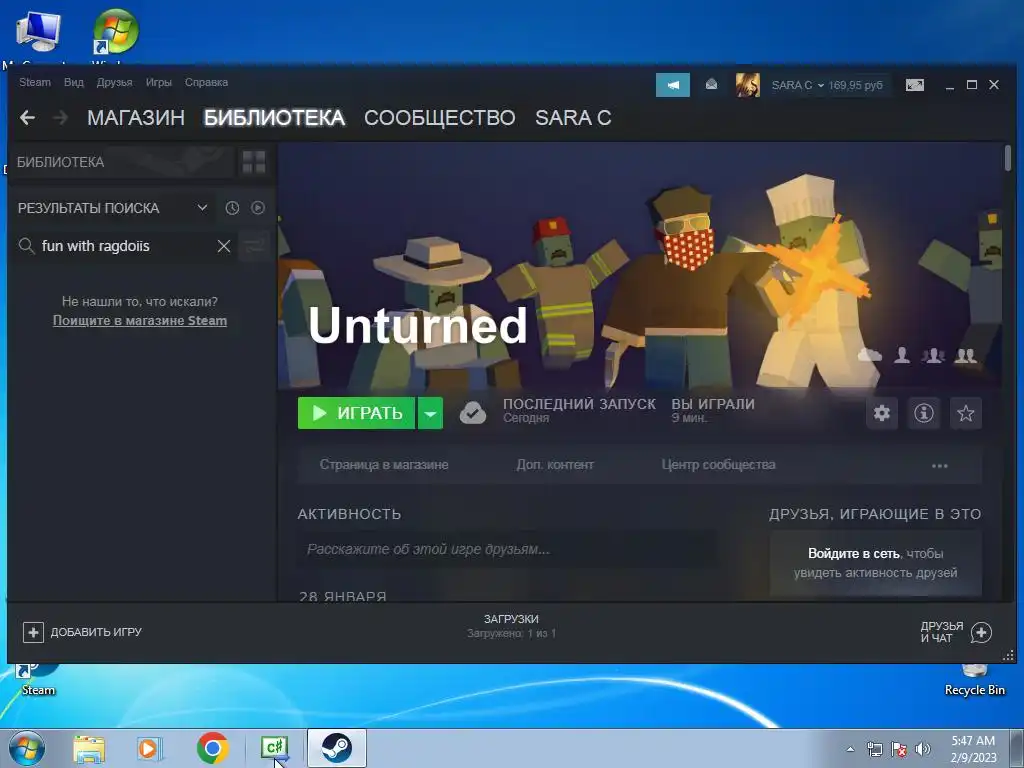Click the 169,95 руб wallet balance

point(856,86)
